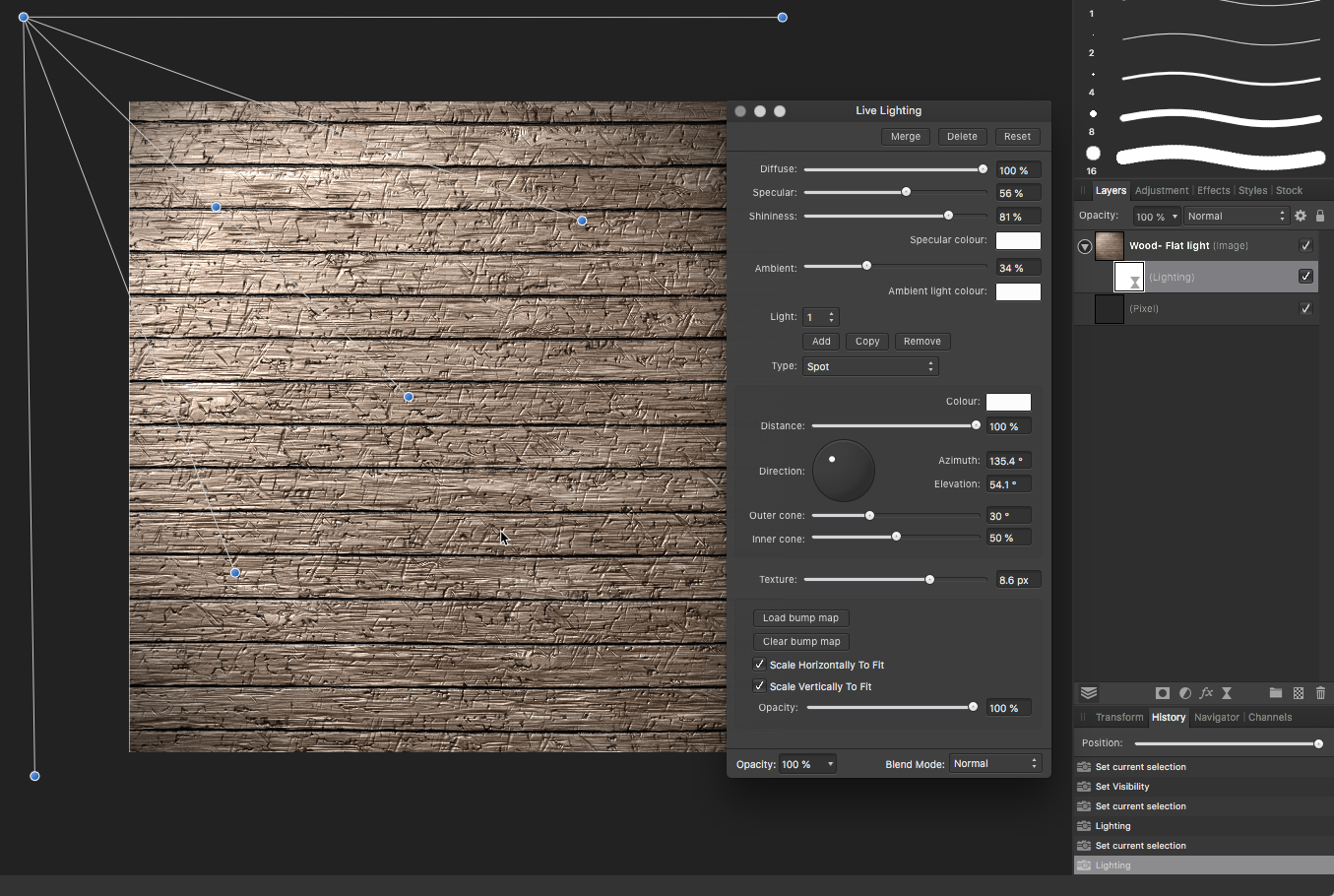Switch to the Channels tab
1334x896 pixels.
pyautogui.click(x=1270, y=717)
